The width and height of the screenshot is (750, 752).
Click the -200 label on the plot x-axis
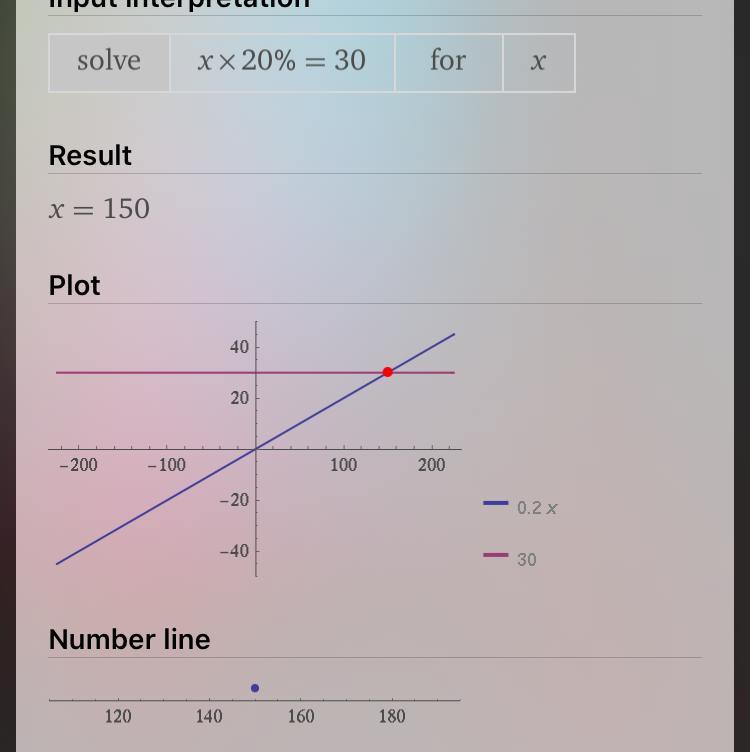pos(78,466)
